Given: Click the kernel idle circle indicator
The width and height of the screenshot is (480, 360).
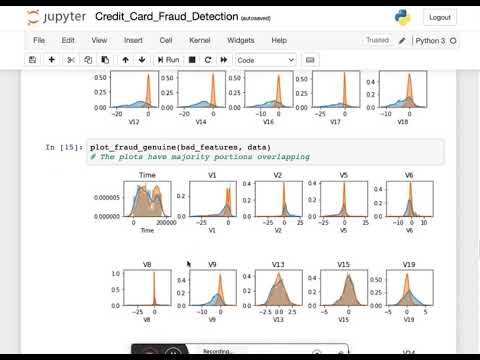Looking at the screenshot, I should click(453, 41).
